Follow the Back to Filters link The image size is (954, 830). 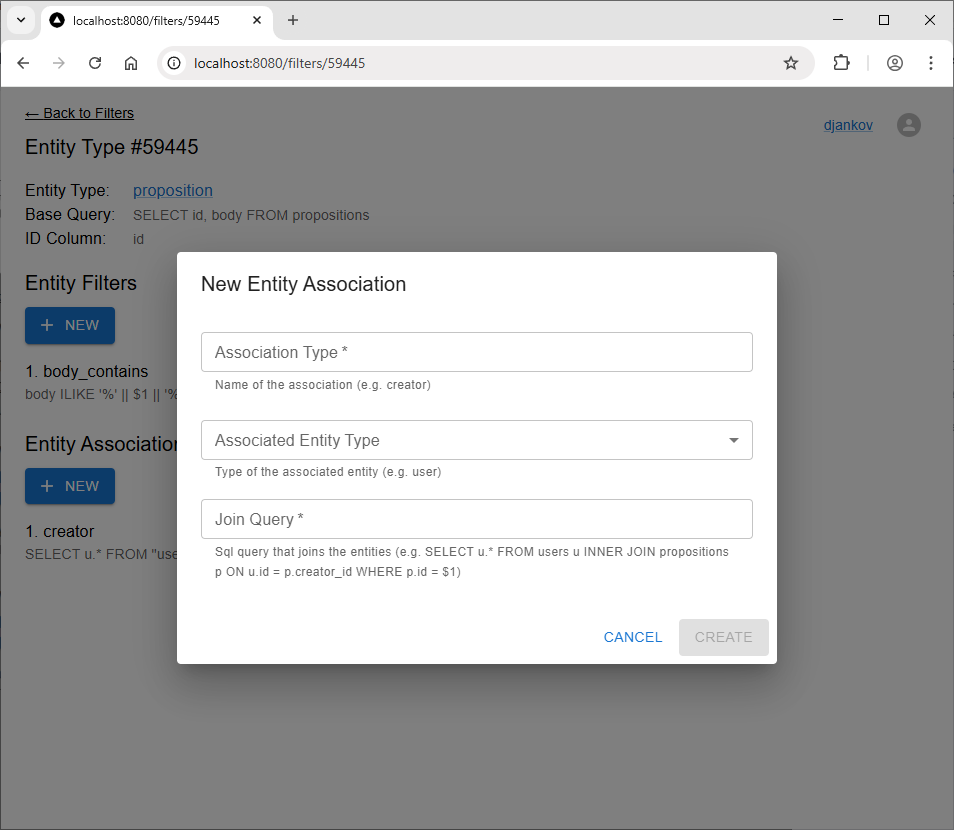[79, 113]
